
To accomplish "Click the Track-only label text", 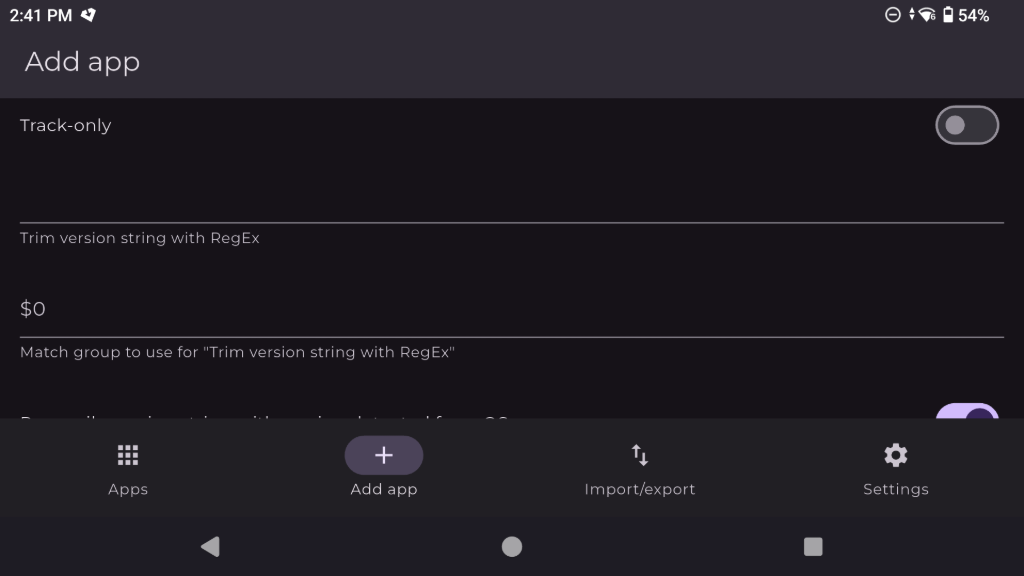I will click(x=66, y=125).
